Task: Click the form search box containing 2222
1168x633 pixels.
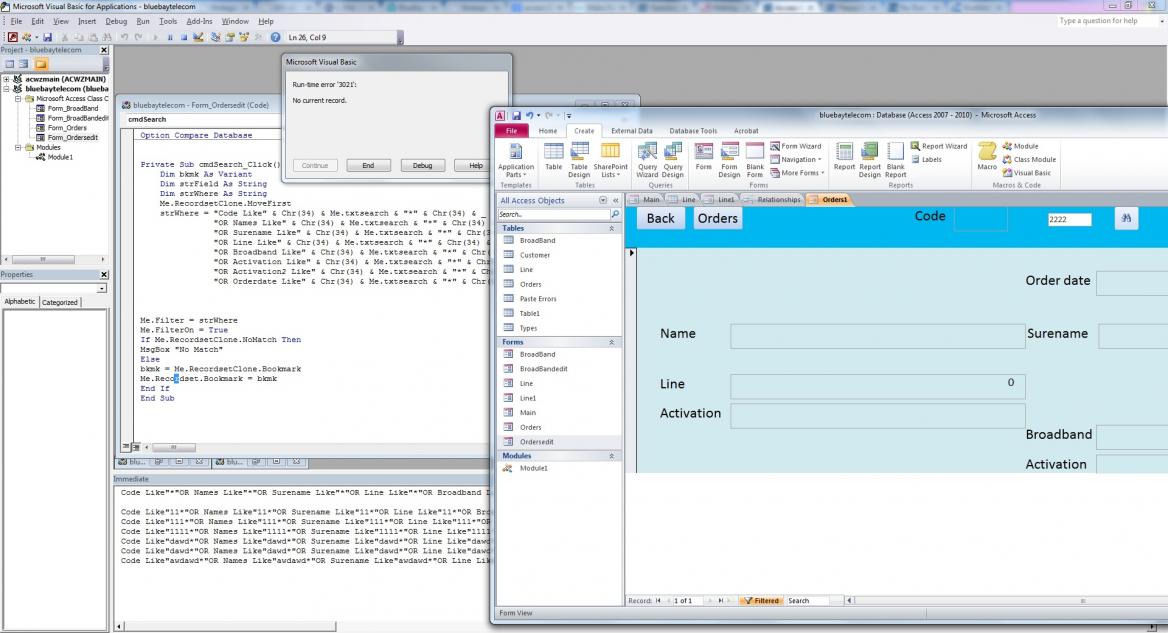Action: tap(1069, 219)
